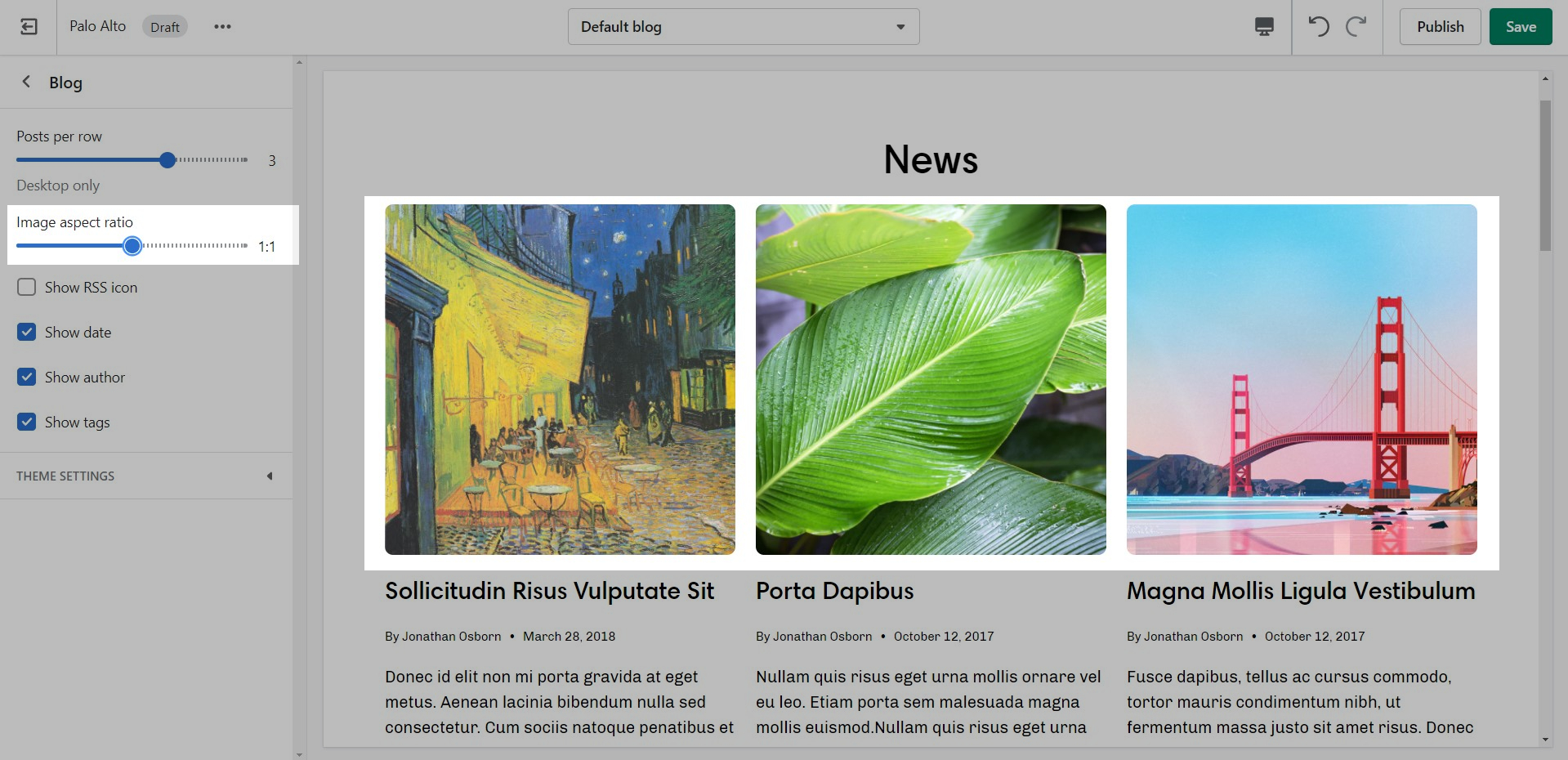1568x760 pixels.
Task: Open the three-dot more actions menu
Action: coord(222,27)
